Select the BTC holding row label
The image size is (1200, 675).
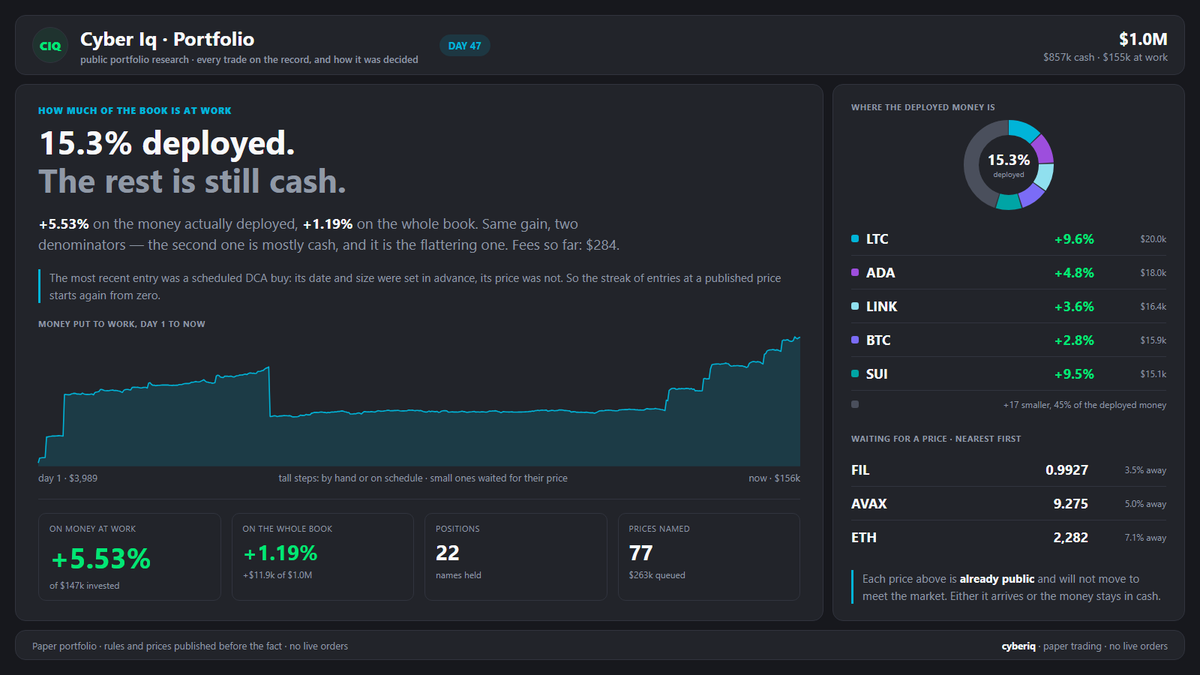(878, 341)
